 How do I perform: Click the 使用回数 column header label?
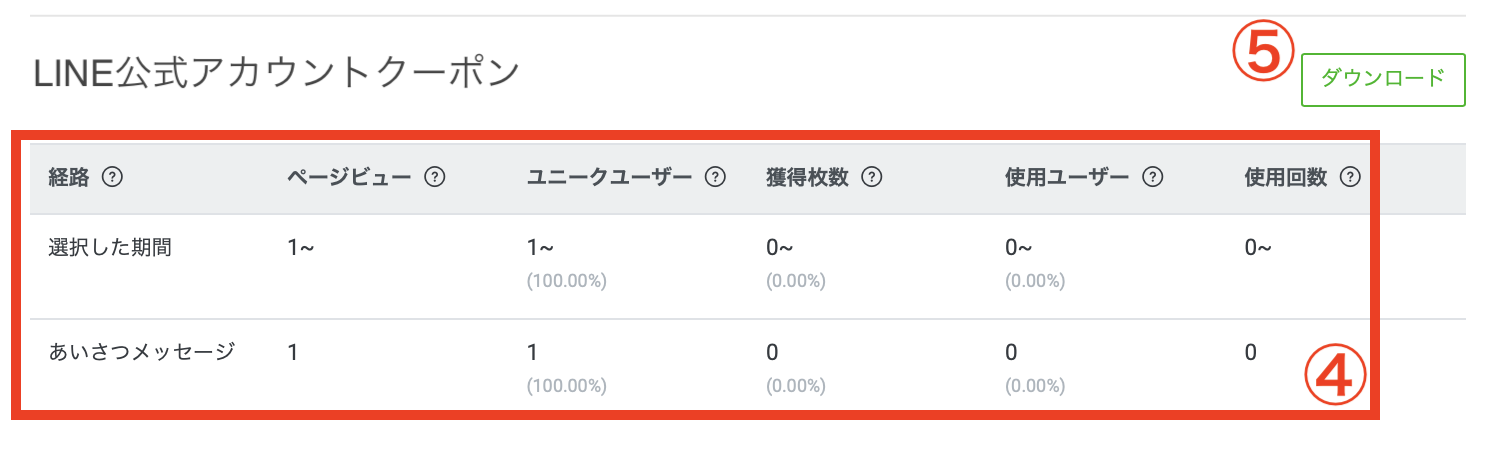click(1285, 177)
